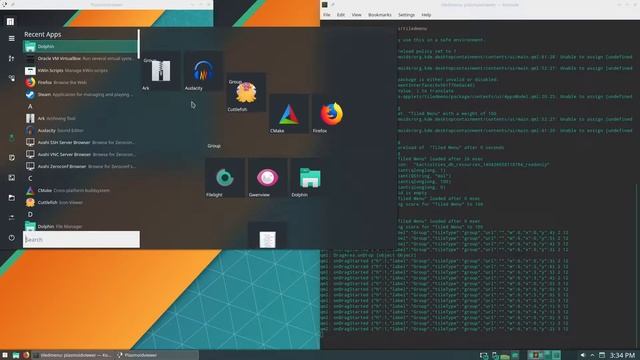Launch Firefox from the Recent Apps list

pyautogui.click(x=80, y=82)
